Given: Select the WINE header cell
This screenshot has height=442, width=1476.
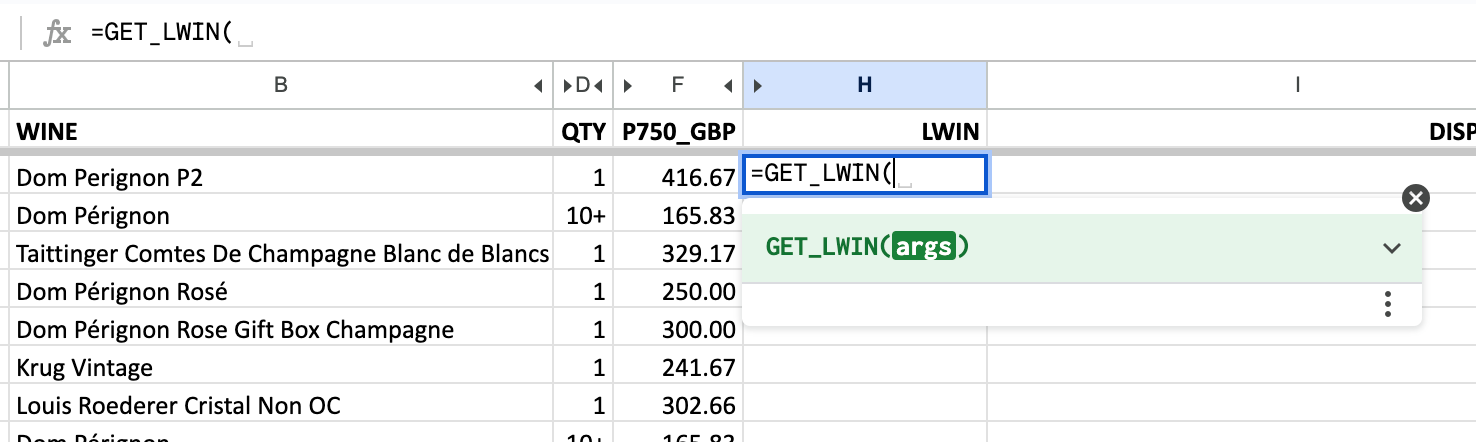Looking at the screenshot, I should [x=281, y=132].
